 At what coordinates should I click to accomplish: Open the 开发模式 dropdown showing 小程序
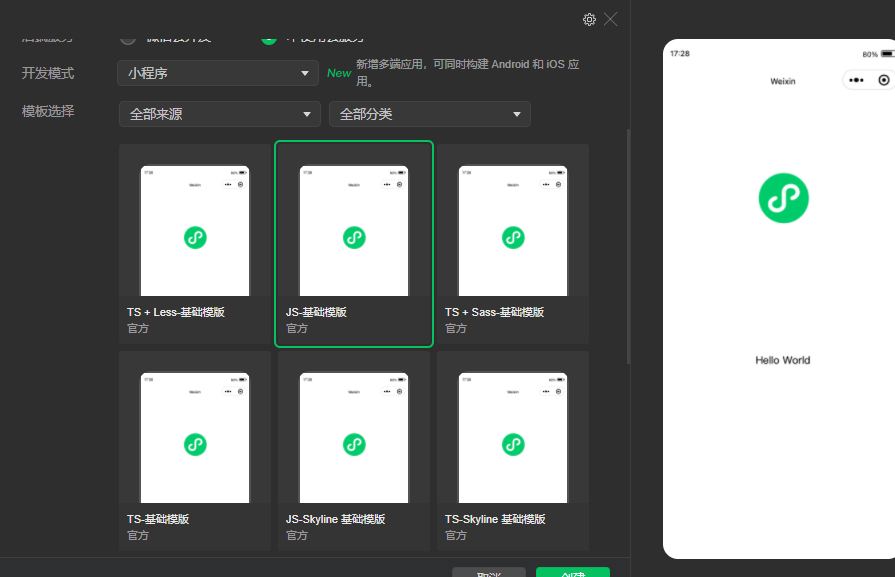pos(217,73)
